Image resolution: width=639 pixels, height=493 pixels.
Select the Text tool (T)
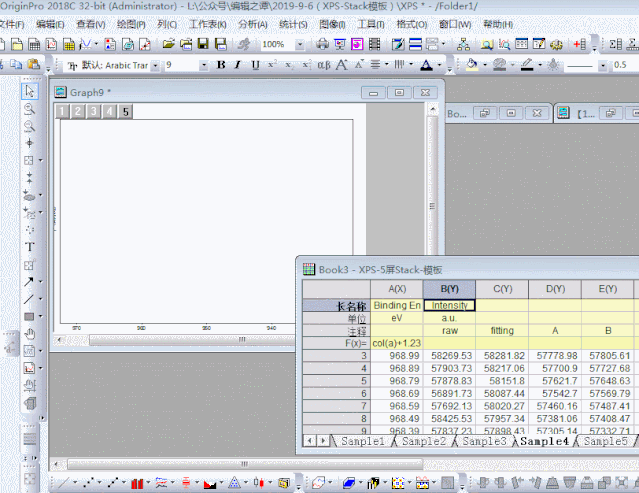point(29,246)
